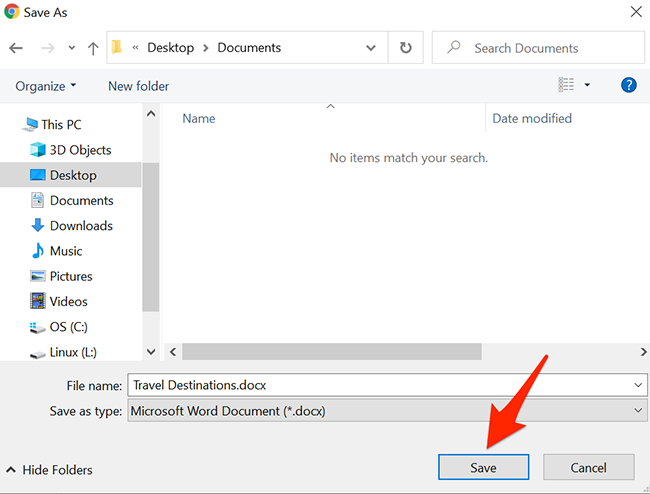Cancel the Save As dialog
This screenshot has height=494, width=650.
point(588,467)
